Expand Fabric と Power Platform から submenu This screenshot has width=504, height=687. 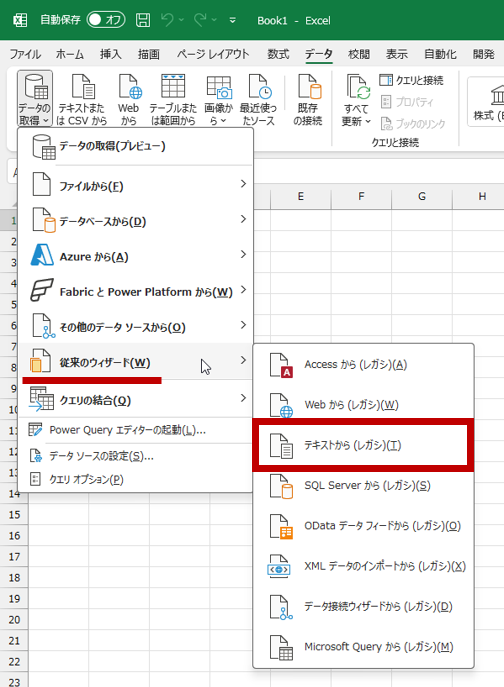pyautogui.click(x=135, y=290)
